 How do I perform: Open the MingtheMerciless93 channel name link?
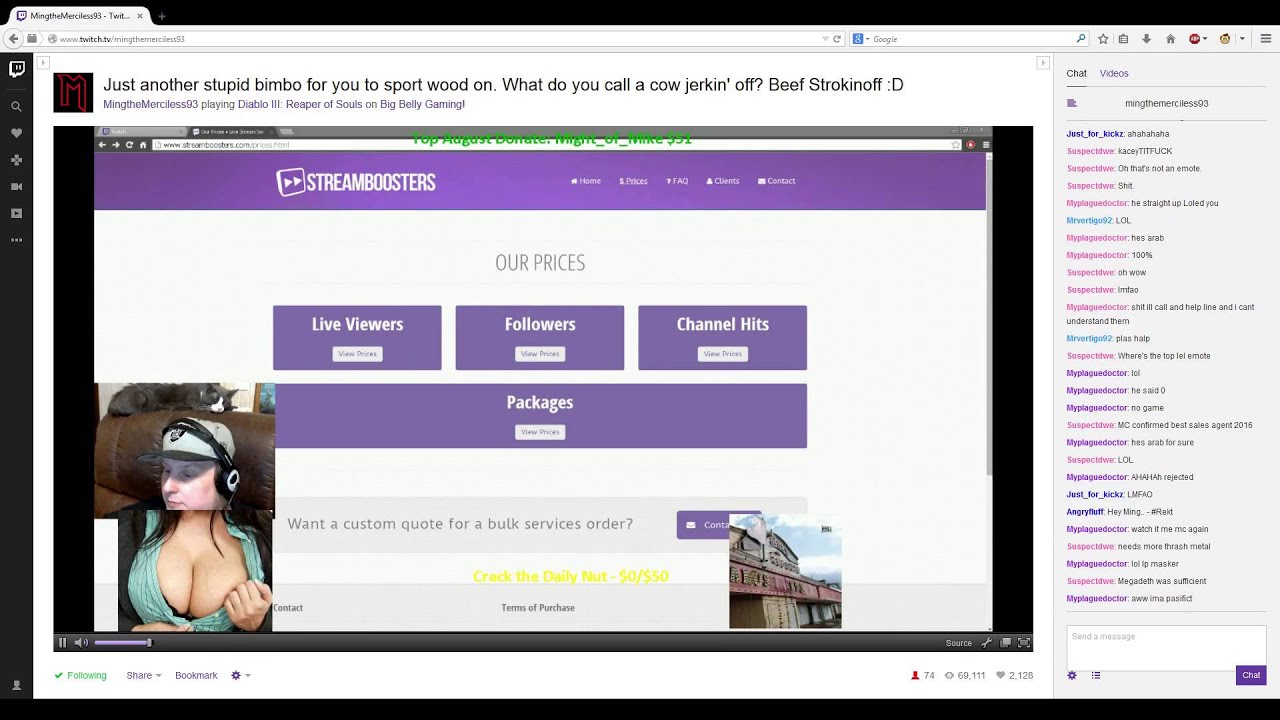click(x=150, y=104)
